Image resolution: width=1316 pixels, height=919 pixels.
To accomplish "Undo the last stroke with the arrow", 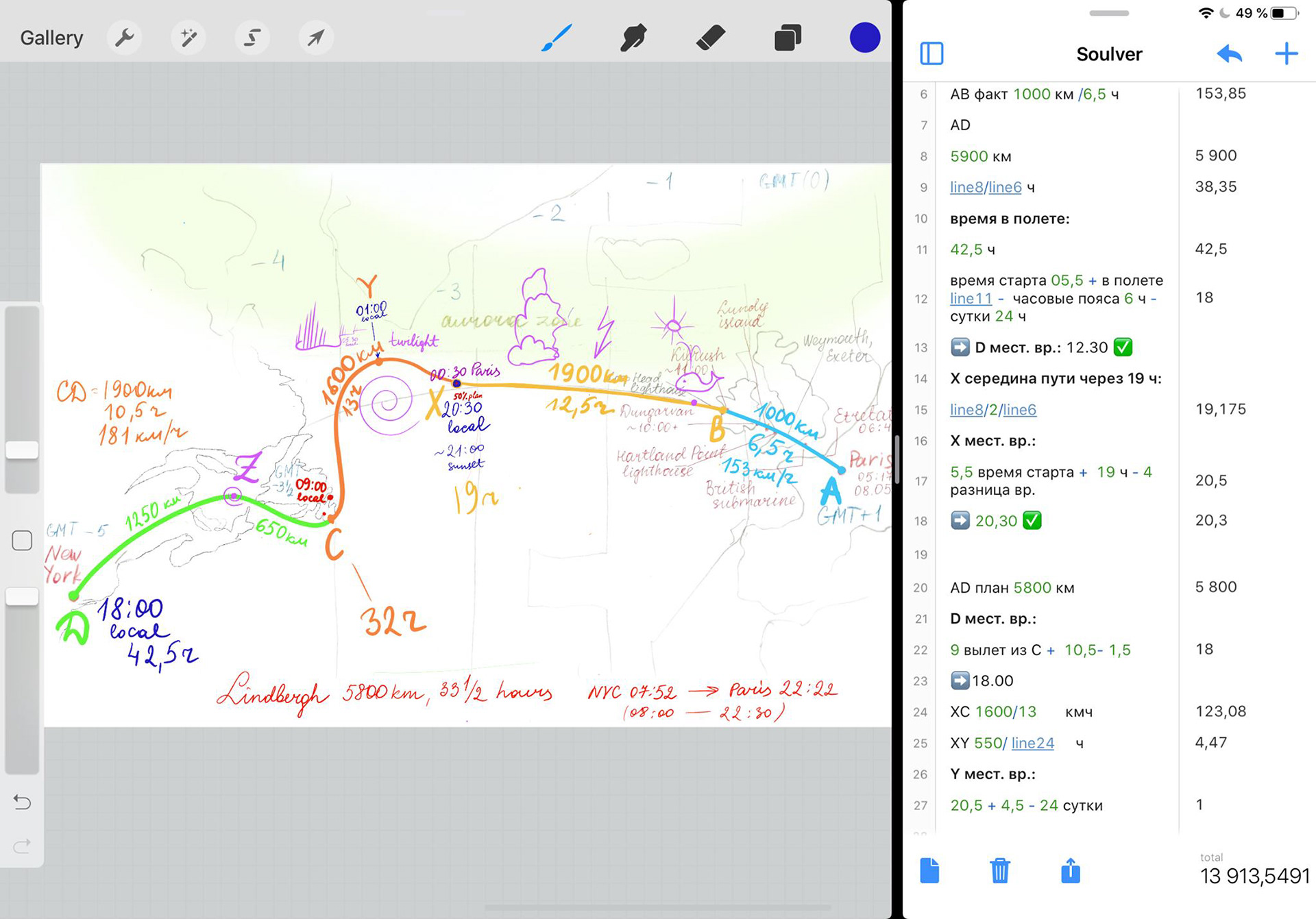I will point(22,802).
